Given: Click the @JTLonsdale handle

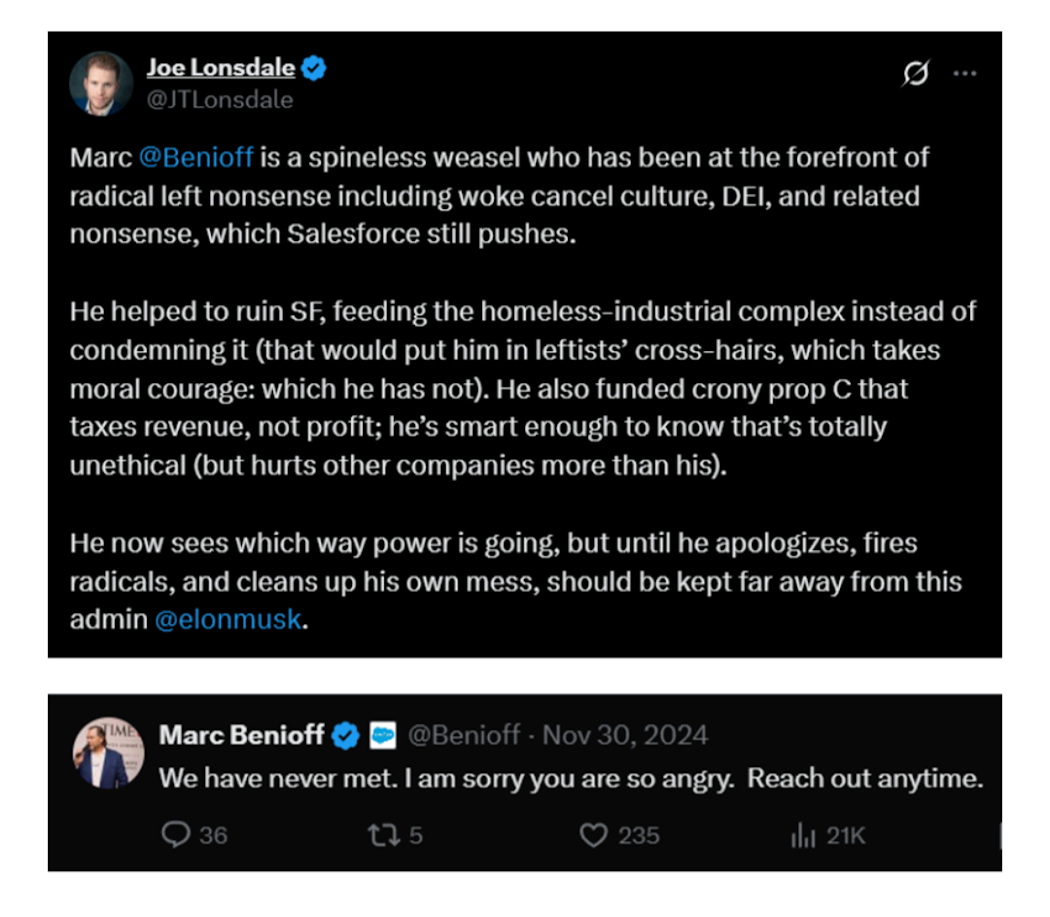Looking at the screenshot, I should click(221, 99).
